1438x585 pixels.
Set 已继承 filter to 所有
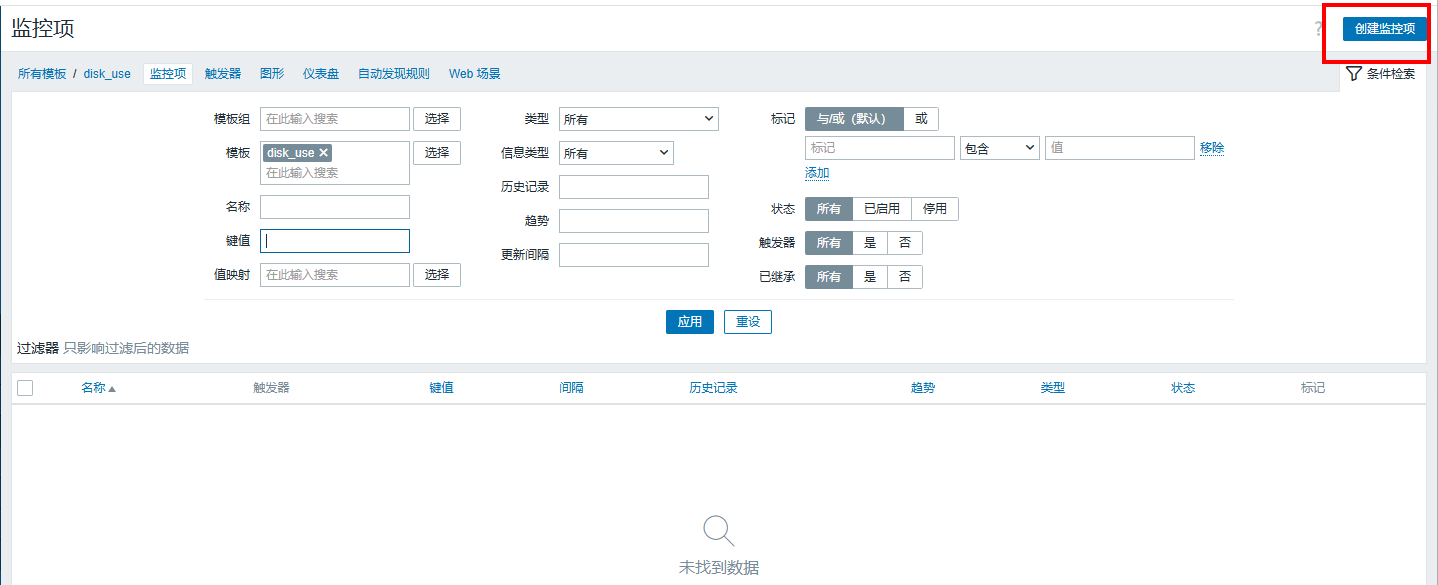829,277
